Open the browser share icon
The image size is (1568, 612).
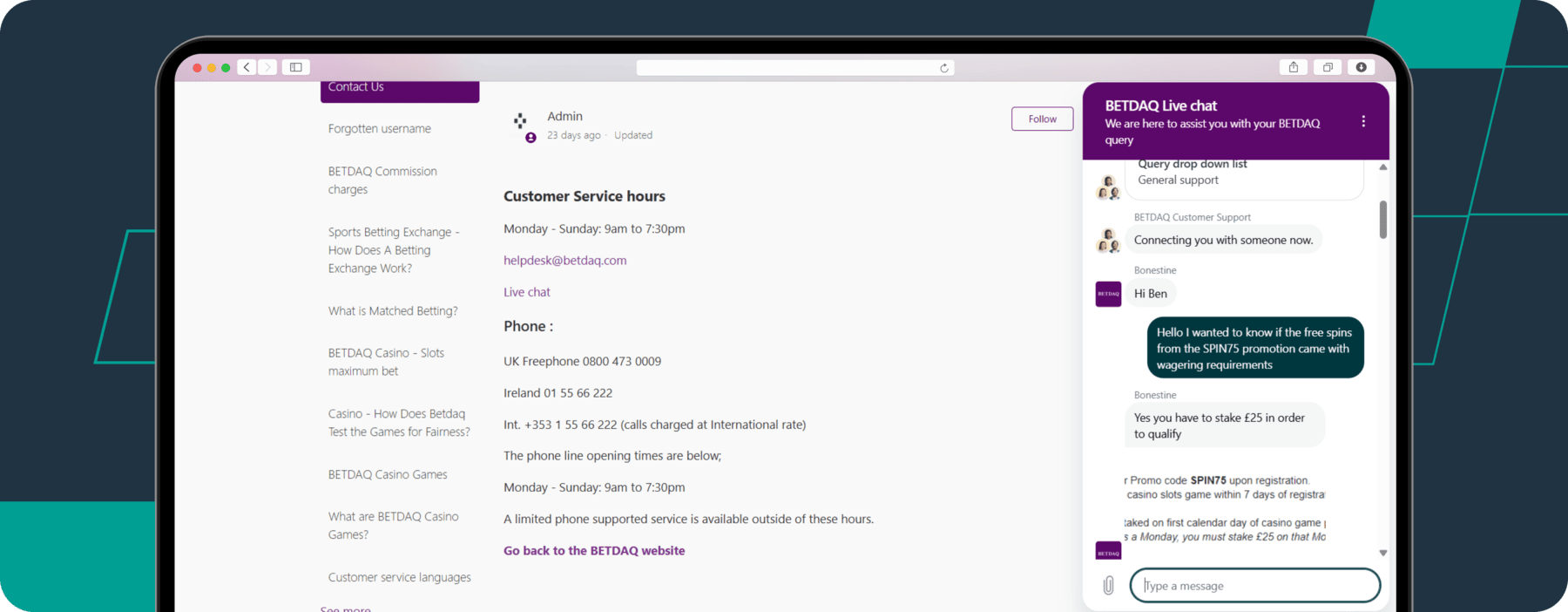(x=1294, y=67)
